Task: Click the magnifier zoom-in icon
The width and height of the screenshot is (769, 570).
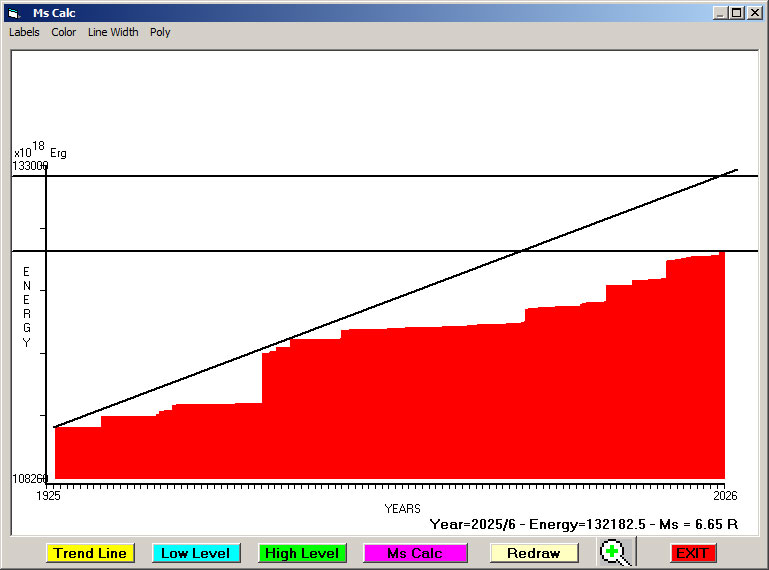Action: point(616,552)
